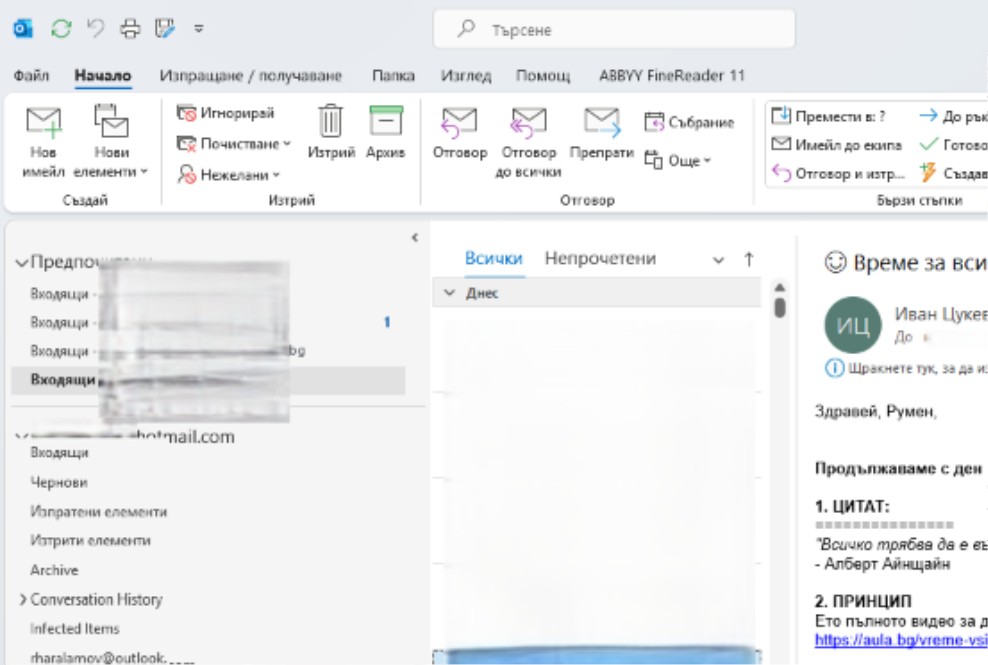This screenshot has height=665, width=988.
Task: Click the Игнорирай conversation button
Action: coord(226,113)
